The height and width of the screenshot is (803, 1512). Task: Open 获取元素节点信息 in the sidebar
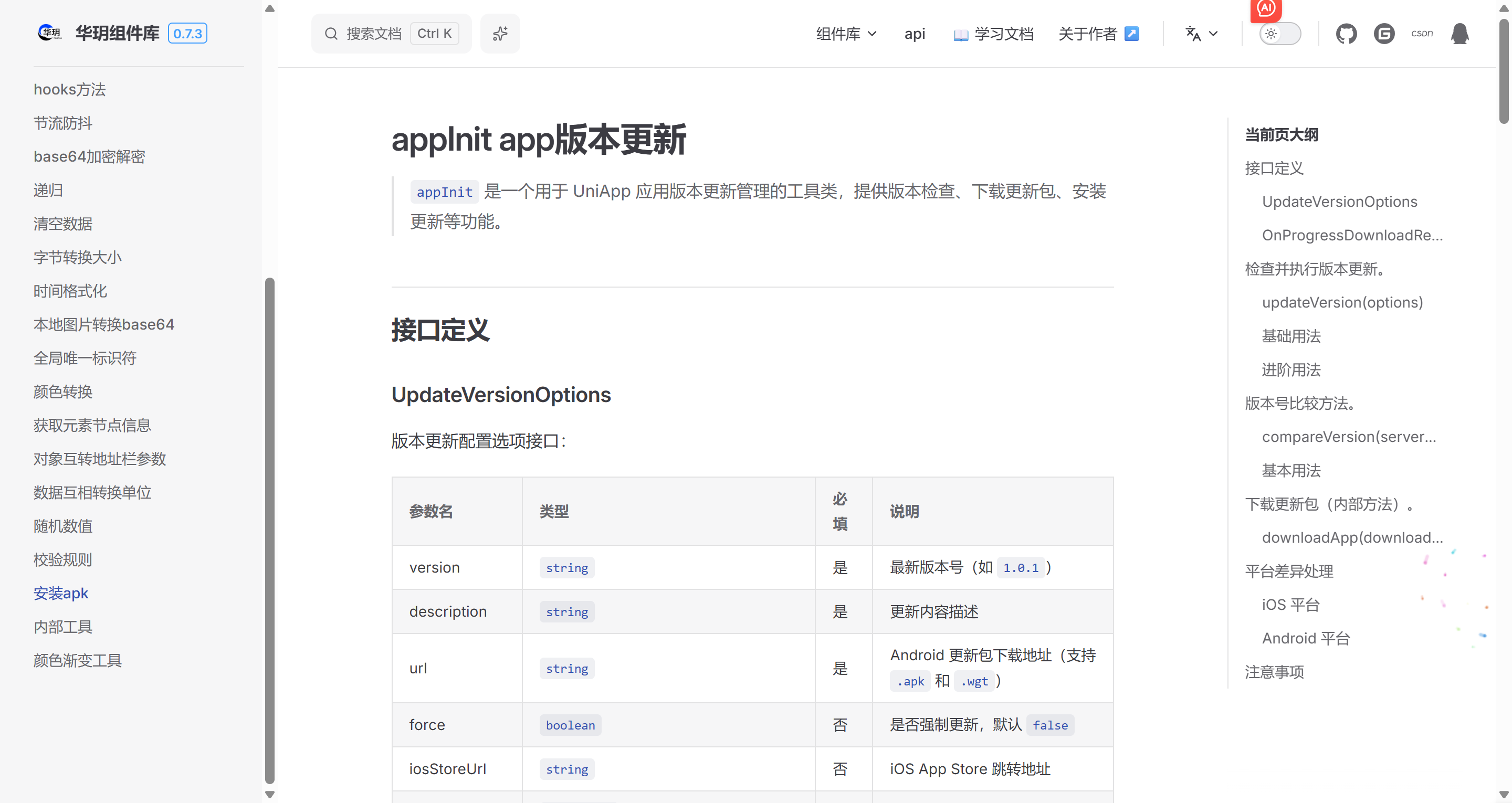(x=92, y=425)
